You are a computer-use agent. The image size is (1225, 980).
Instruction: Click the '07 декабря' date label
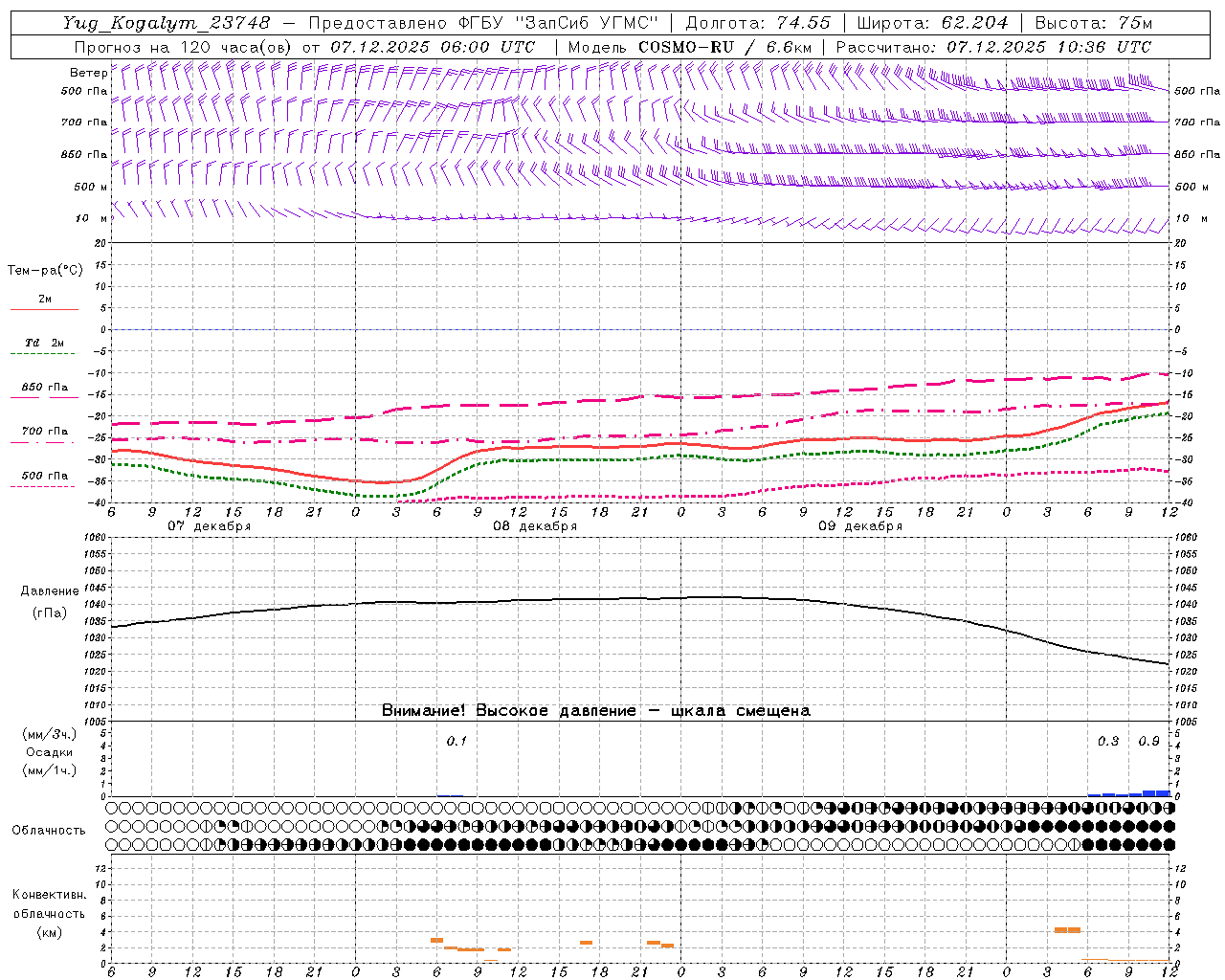[x=210, y=526]
